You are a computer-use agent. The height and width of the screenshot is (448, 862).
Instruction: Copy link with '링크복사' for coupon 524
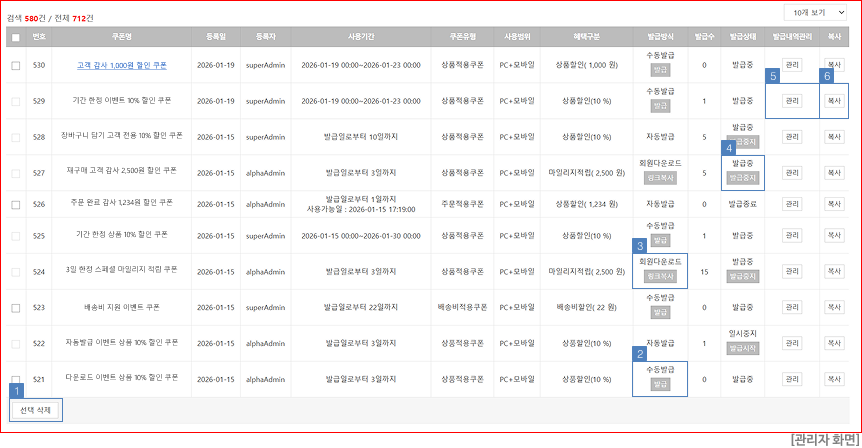pyautogui.click(x=660, y=275)
